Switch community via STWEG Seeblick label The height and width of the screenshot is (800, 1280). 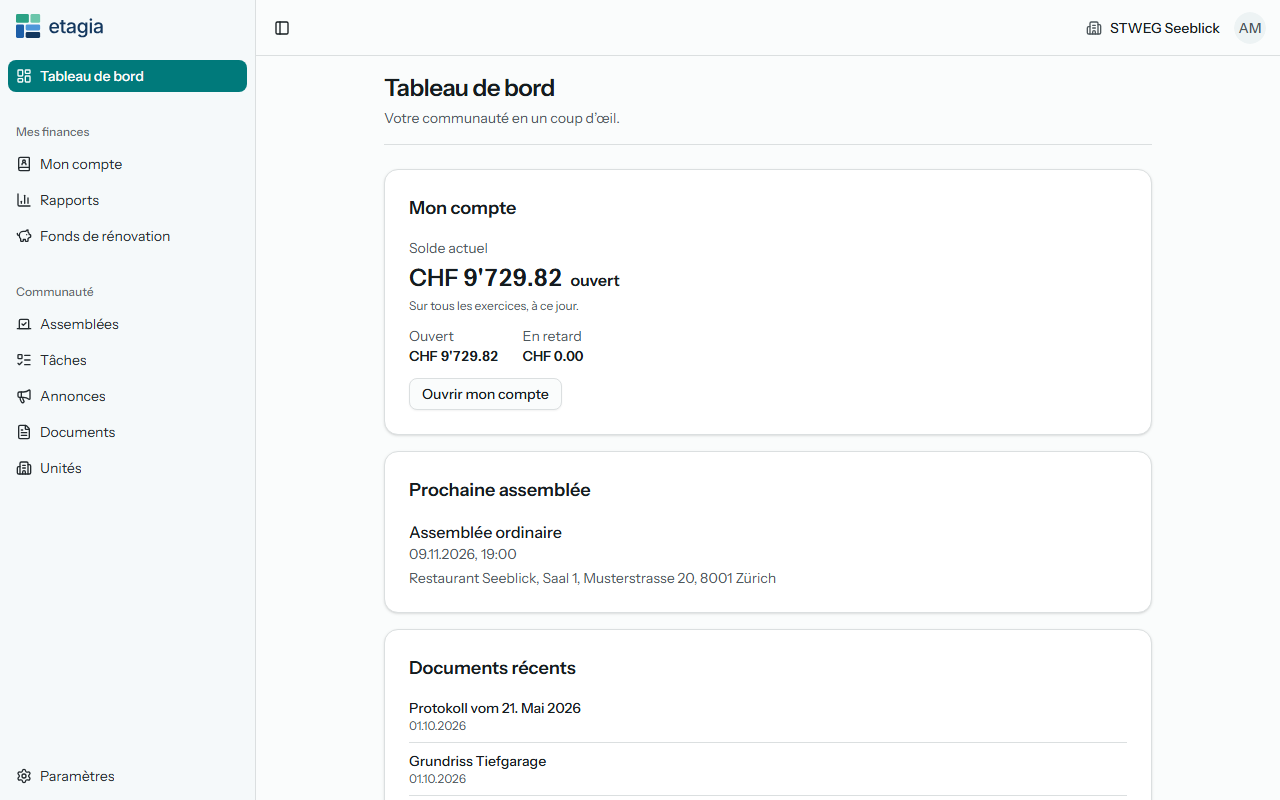tap(1165, 28)
